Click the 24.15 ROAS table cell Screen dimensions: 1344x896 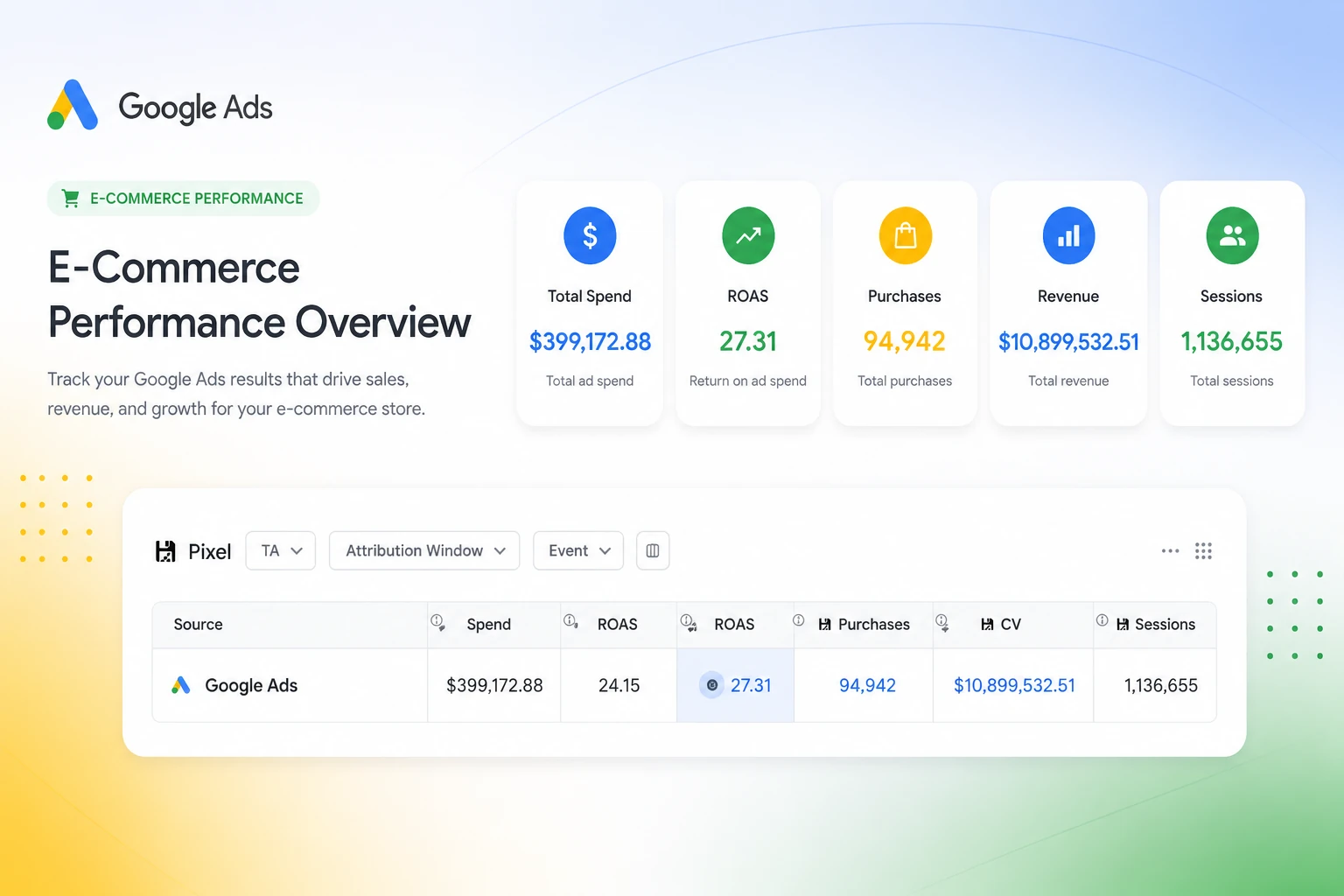pyautogui.click(x=619, y=686)
